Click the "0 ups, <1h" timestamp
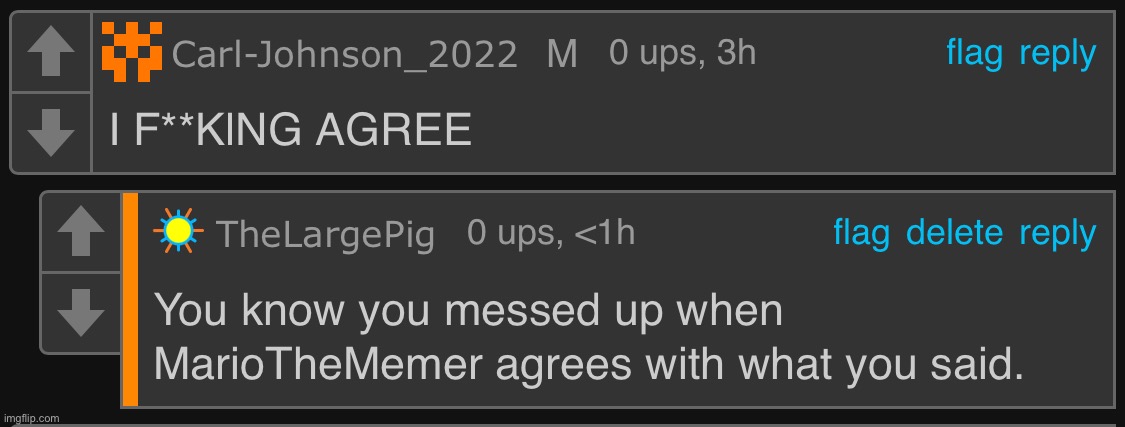The height and width of the screenshot is (427, 1125). 550,233
